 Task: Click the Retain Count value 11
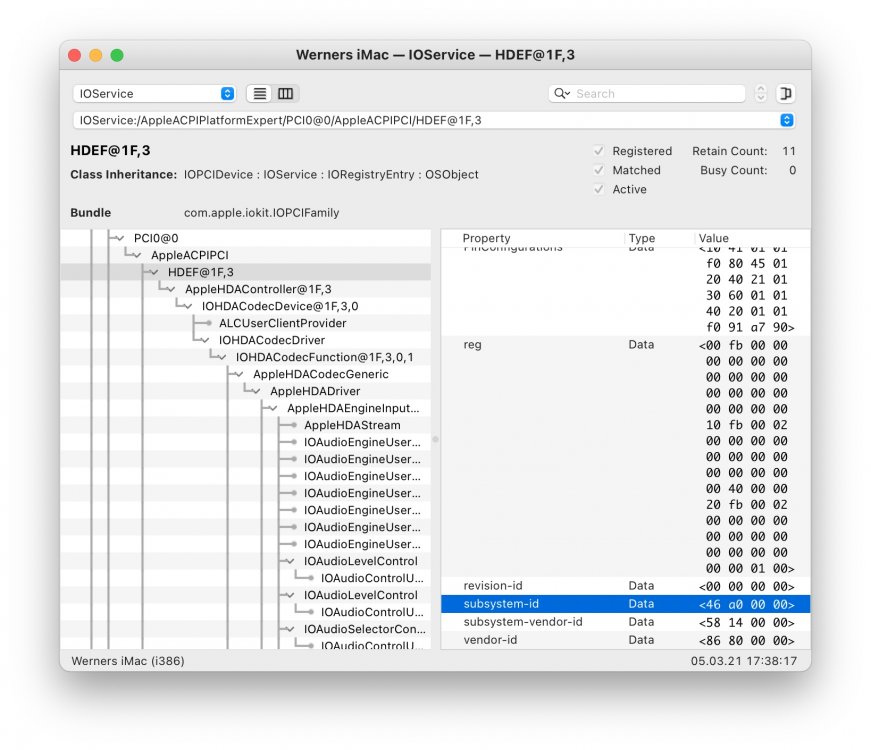point(789,151)
